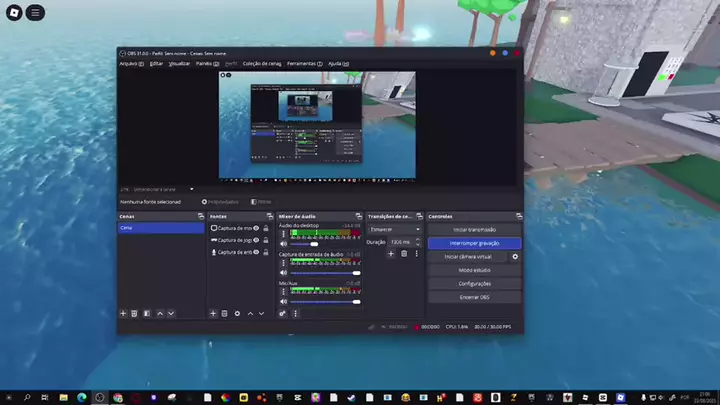This screenshot has width=720, height=405.
Task: Adjust the Duração spinner arrows
Action: coord(419,242)
